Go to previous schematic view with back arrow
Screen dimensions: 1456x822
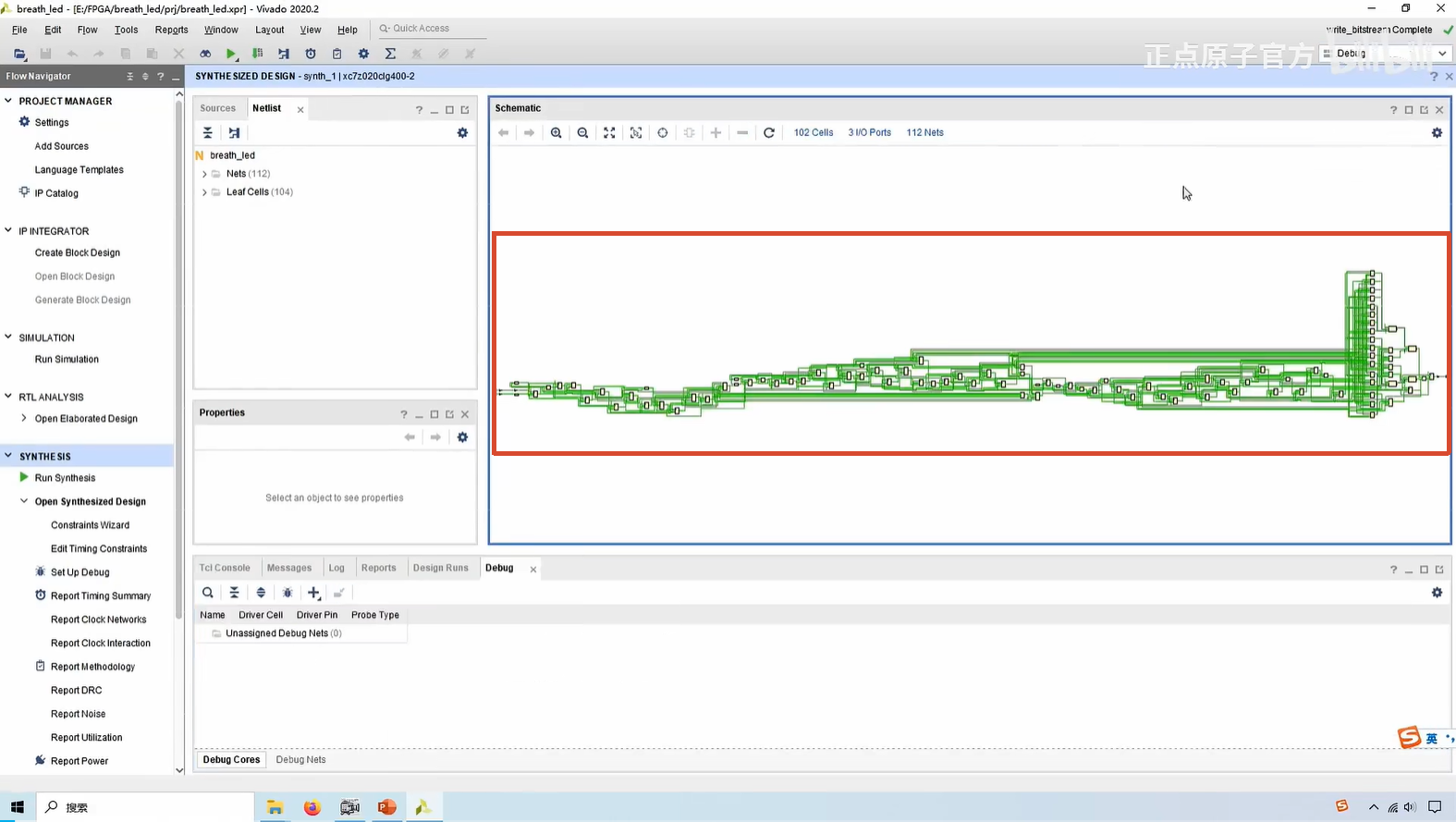(503, 133)
